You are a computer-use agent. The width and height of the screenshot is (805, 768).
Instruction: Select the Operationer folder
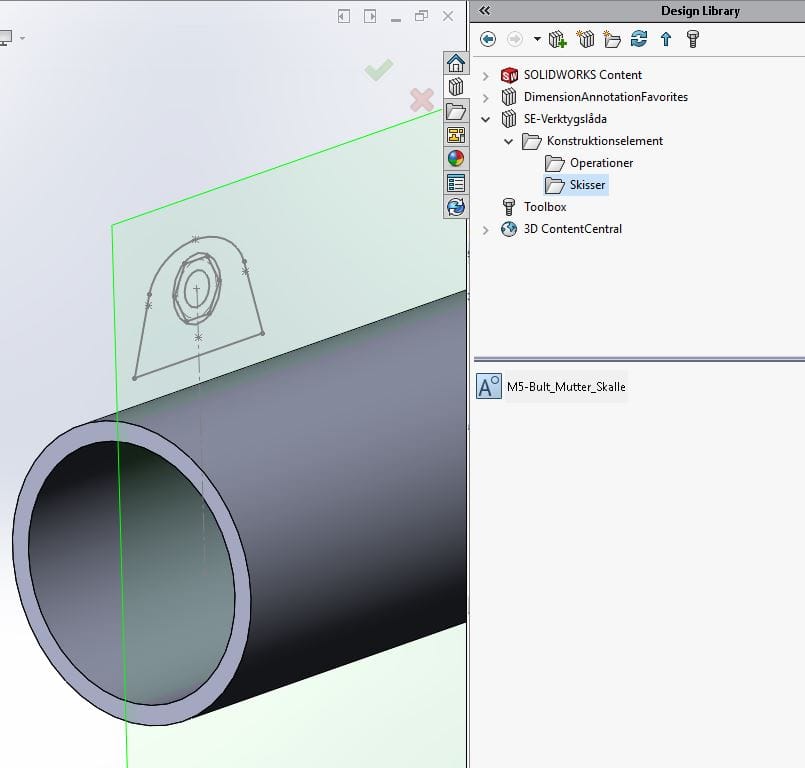(601, 163)
